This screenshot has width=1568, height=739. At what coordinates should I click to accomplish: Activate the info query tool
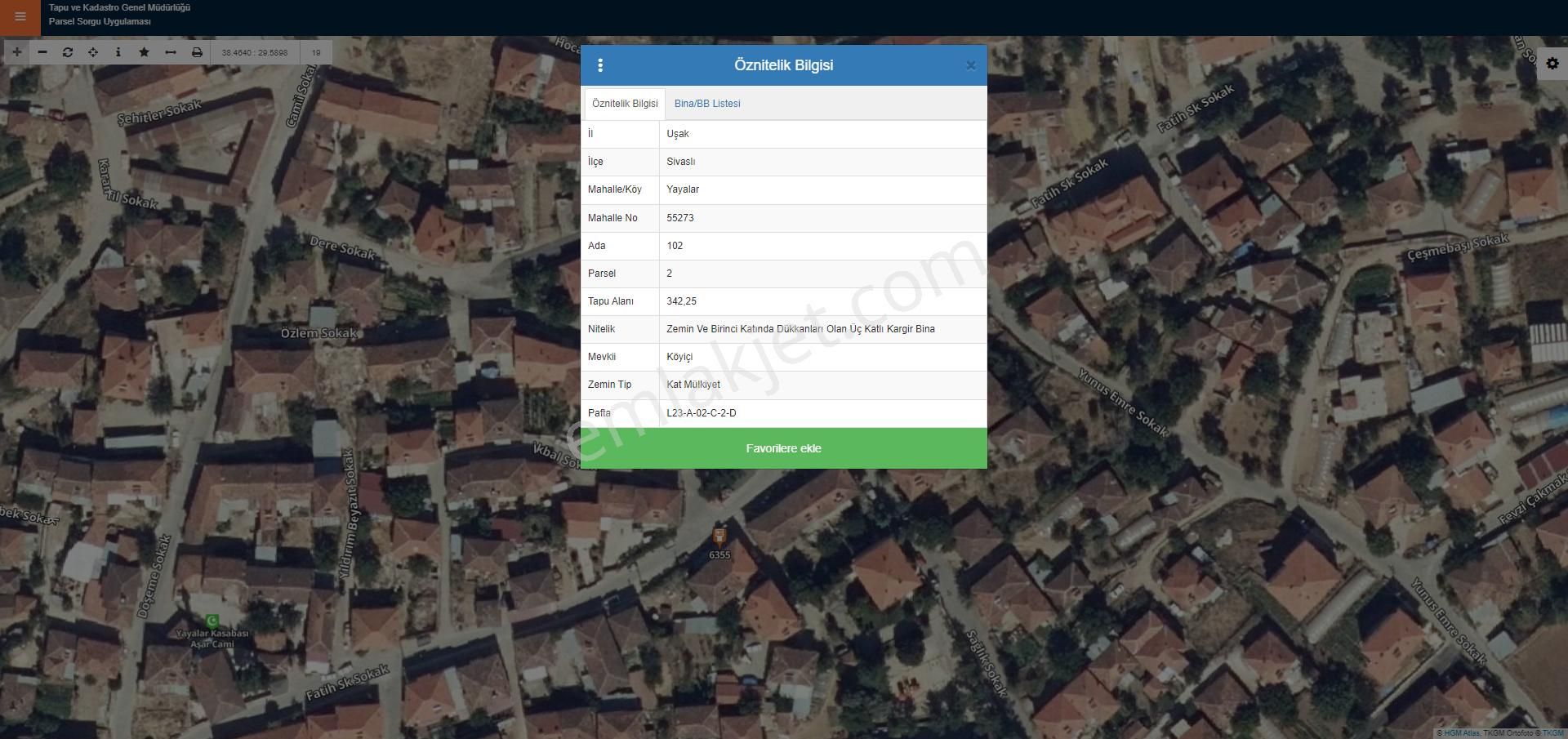(118, 52)
